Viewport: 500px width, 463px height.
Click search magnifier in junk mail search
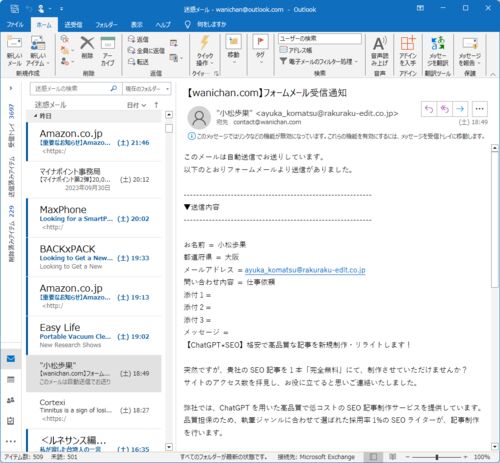click(114, 88)
